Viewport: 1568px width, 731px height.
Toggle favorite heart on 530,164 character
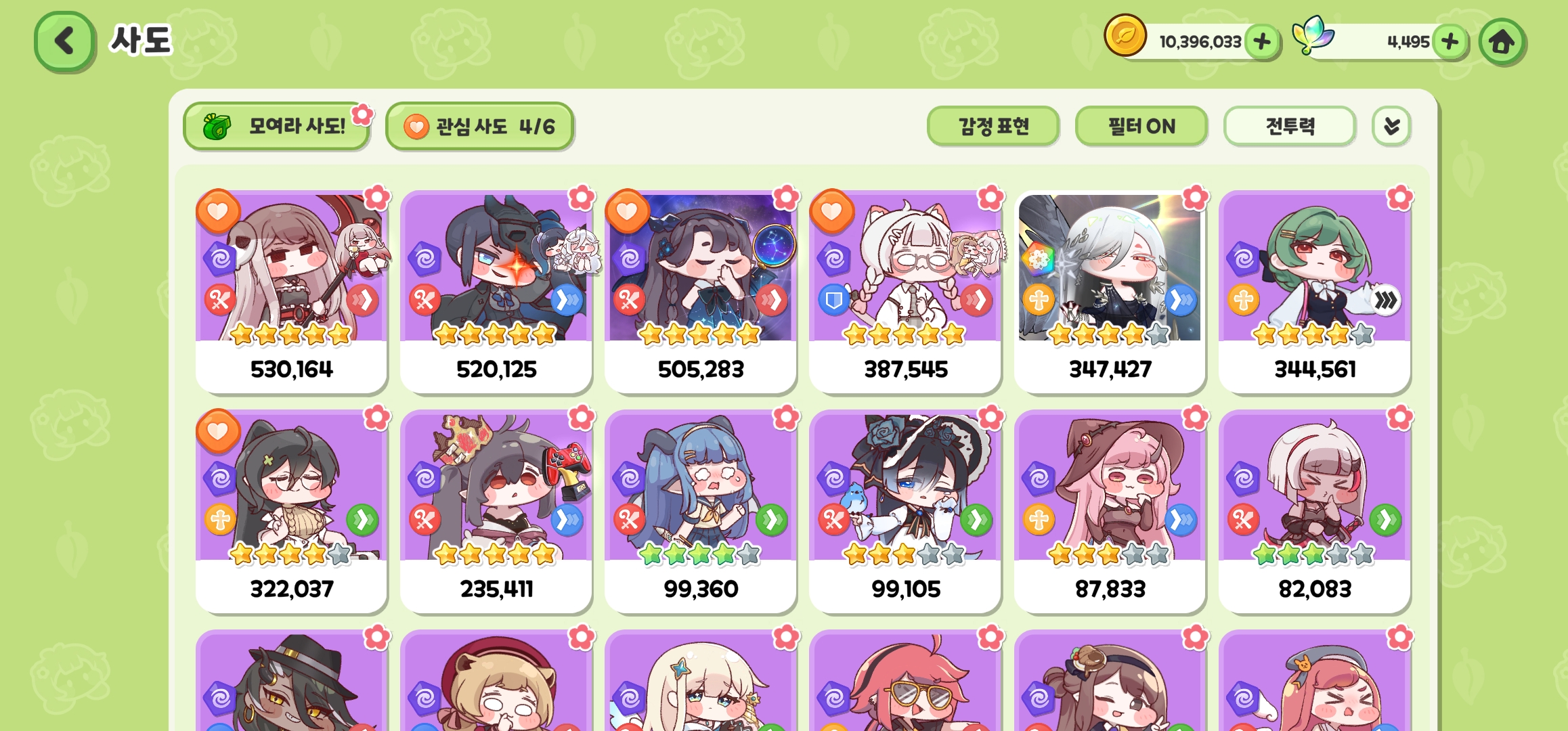tap(218, 211)
